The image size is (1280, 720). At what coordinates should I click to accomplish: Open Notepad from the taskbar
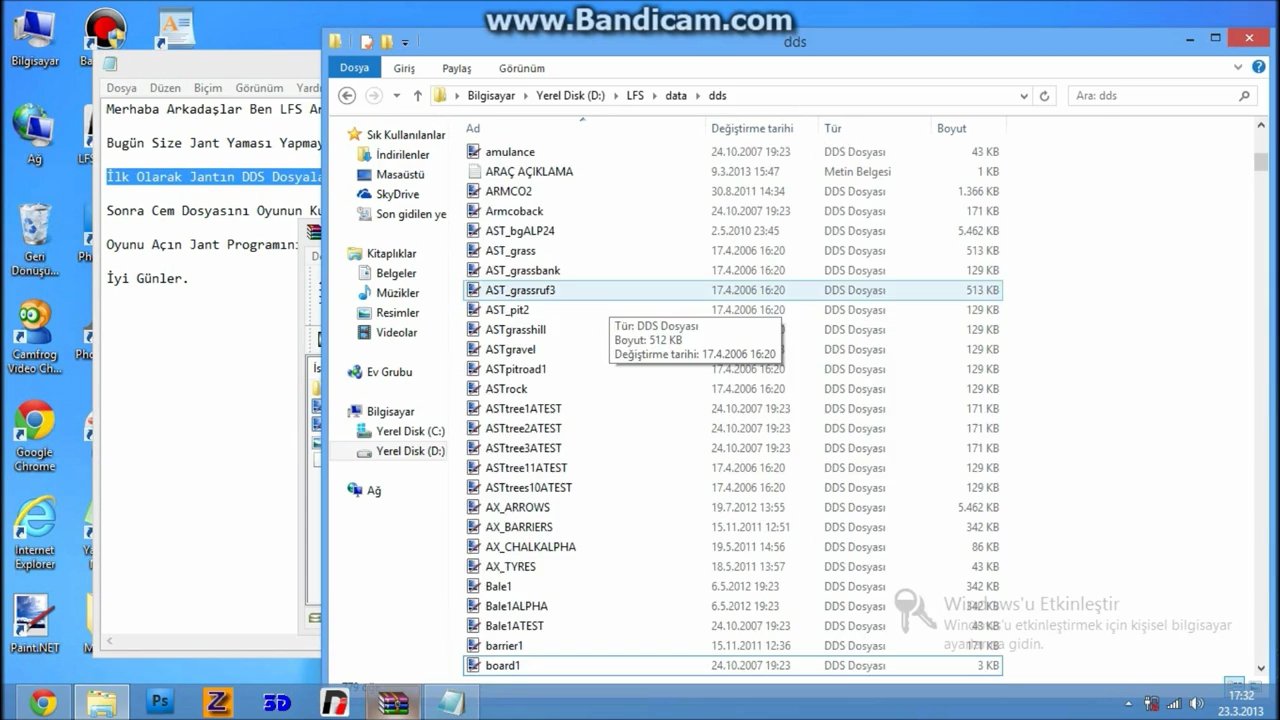pyautogui.click(x=451, y=702)
